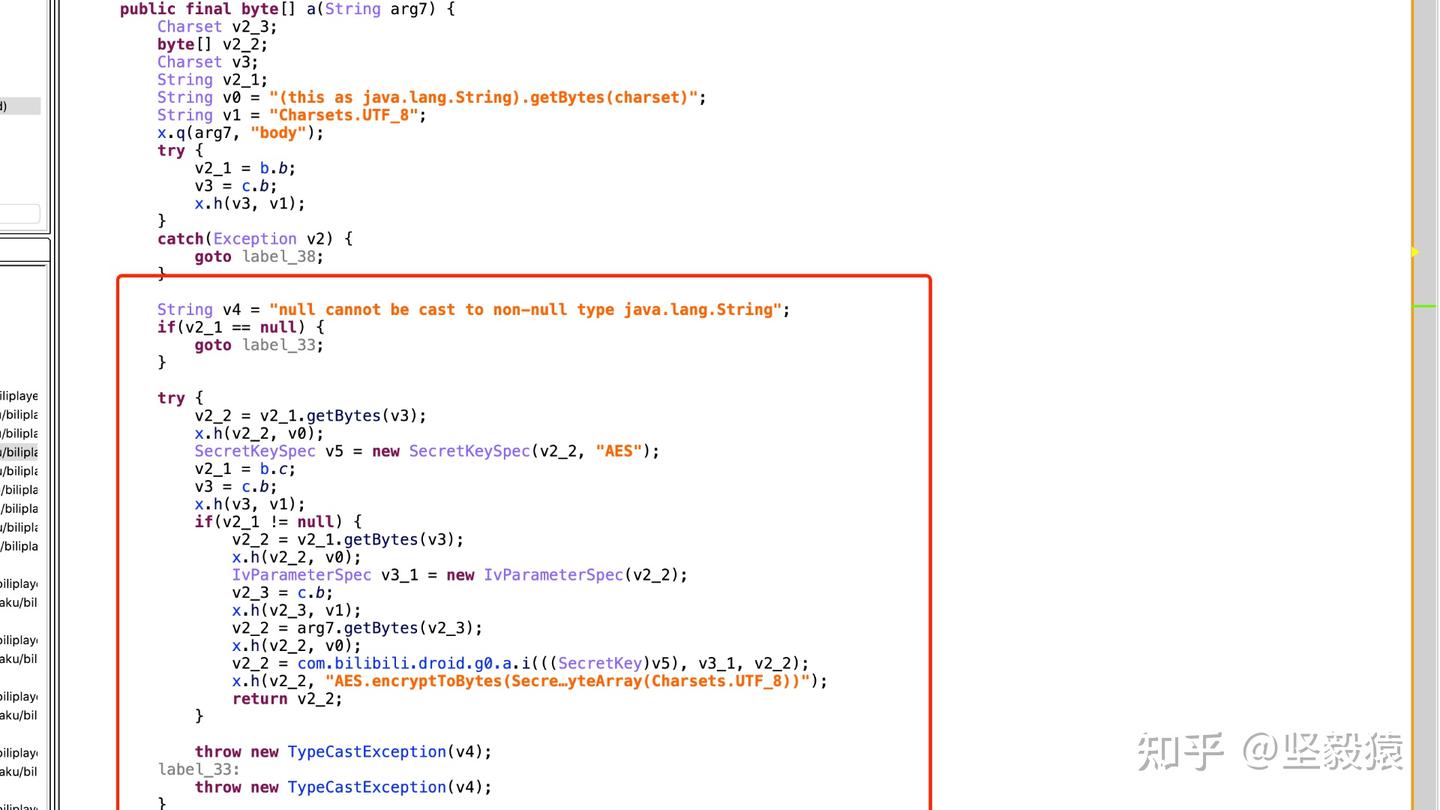Viewport: 1440px width, 810px height.
Task: Click the "v2_1 = b.b;" assignment
Action: (245, 168)
